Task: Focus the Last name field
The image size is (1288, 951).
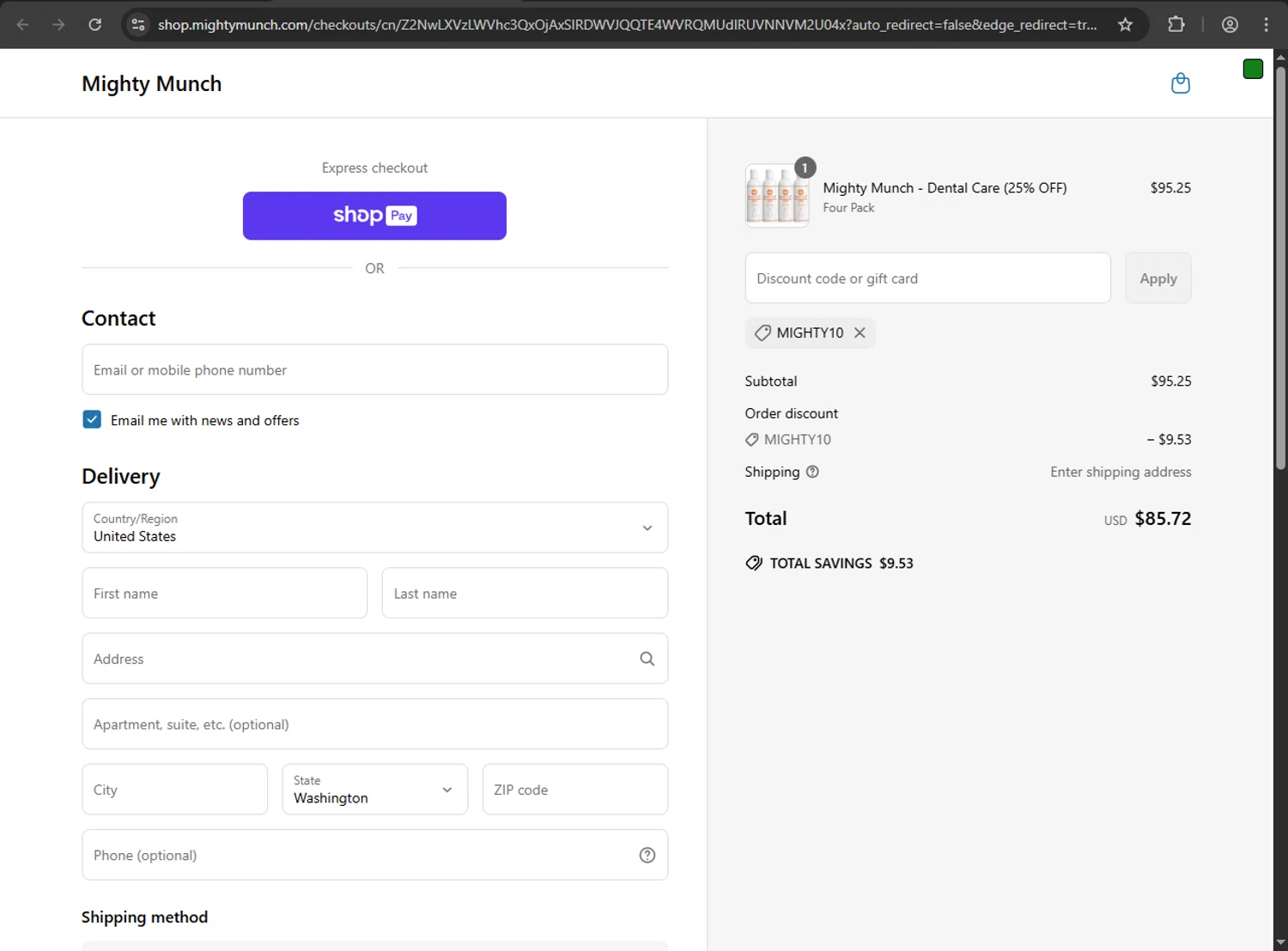Action: pyautogui.click(x=525, y=593)
